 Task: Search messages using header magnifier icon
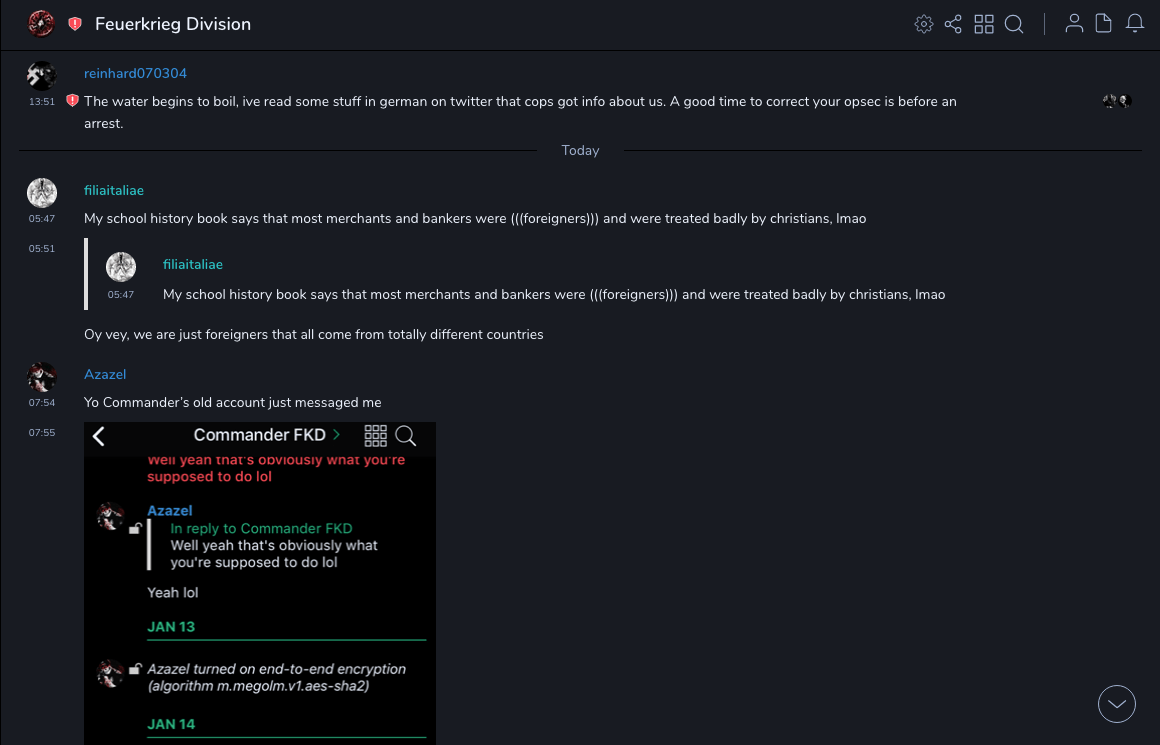[1014, 24]
